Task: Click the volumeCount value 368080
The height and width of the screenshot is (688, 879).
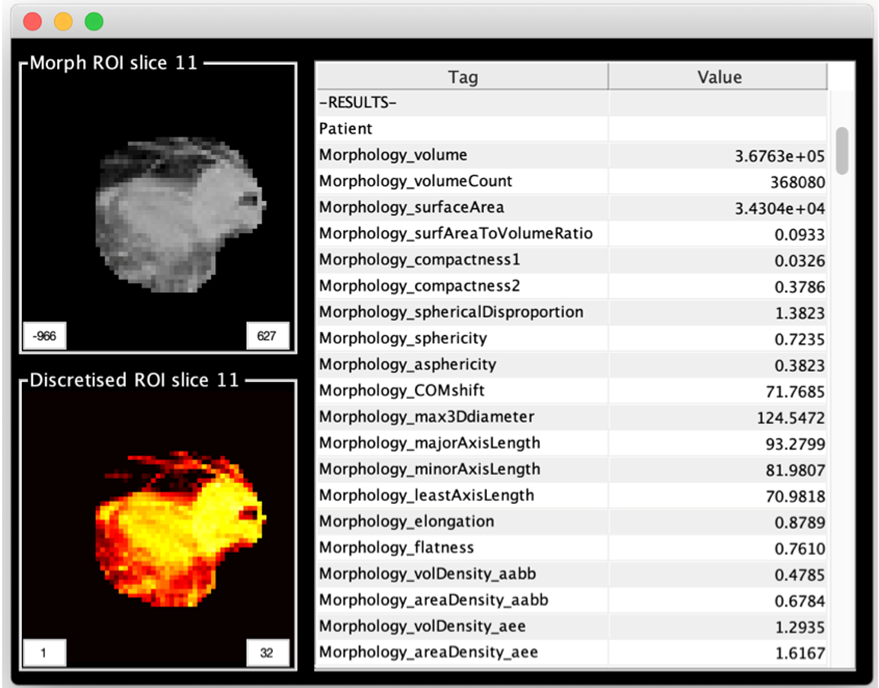Action: click(797, 182)
